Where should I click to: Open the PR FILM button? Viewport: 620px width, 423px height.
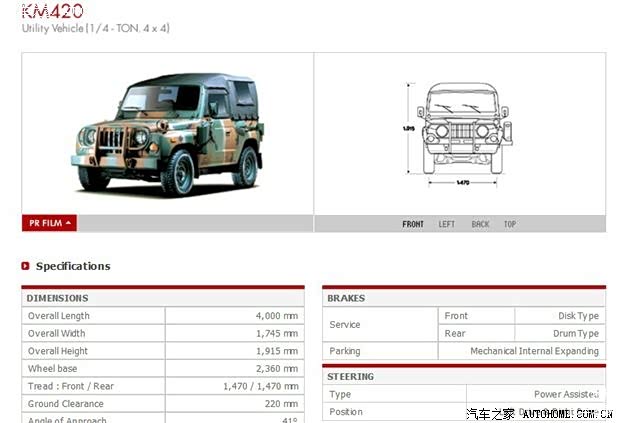tap(49, 223)
